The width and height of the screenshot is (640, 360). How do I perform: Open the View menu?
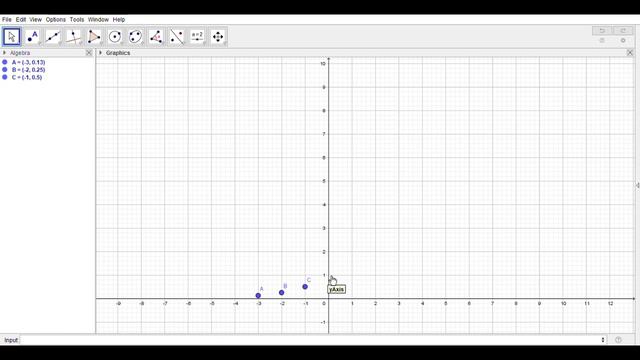[36, 20]
